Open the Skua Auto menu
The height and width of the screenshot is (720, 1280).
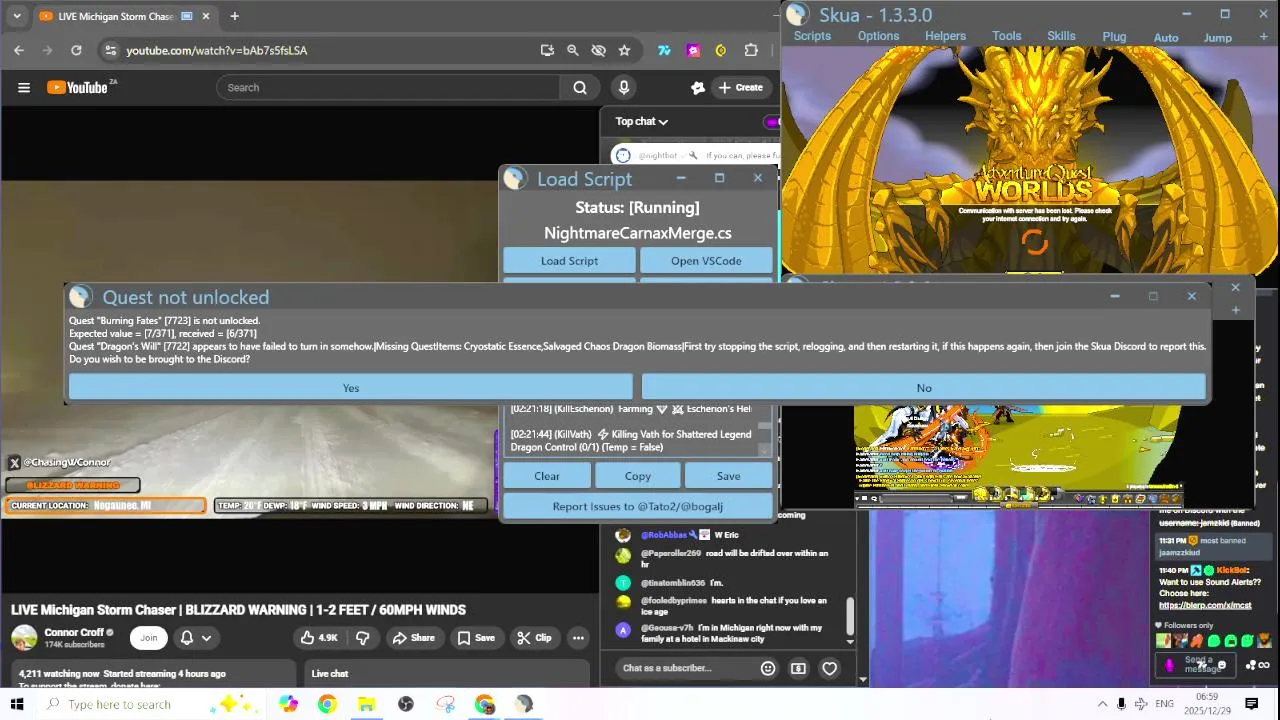point(1166,38)
